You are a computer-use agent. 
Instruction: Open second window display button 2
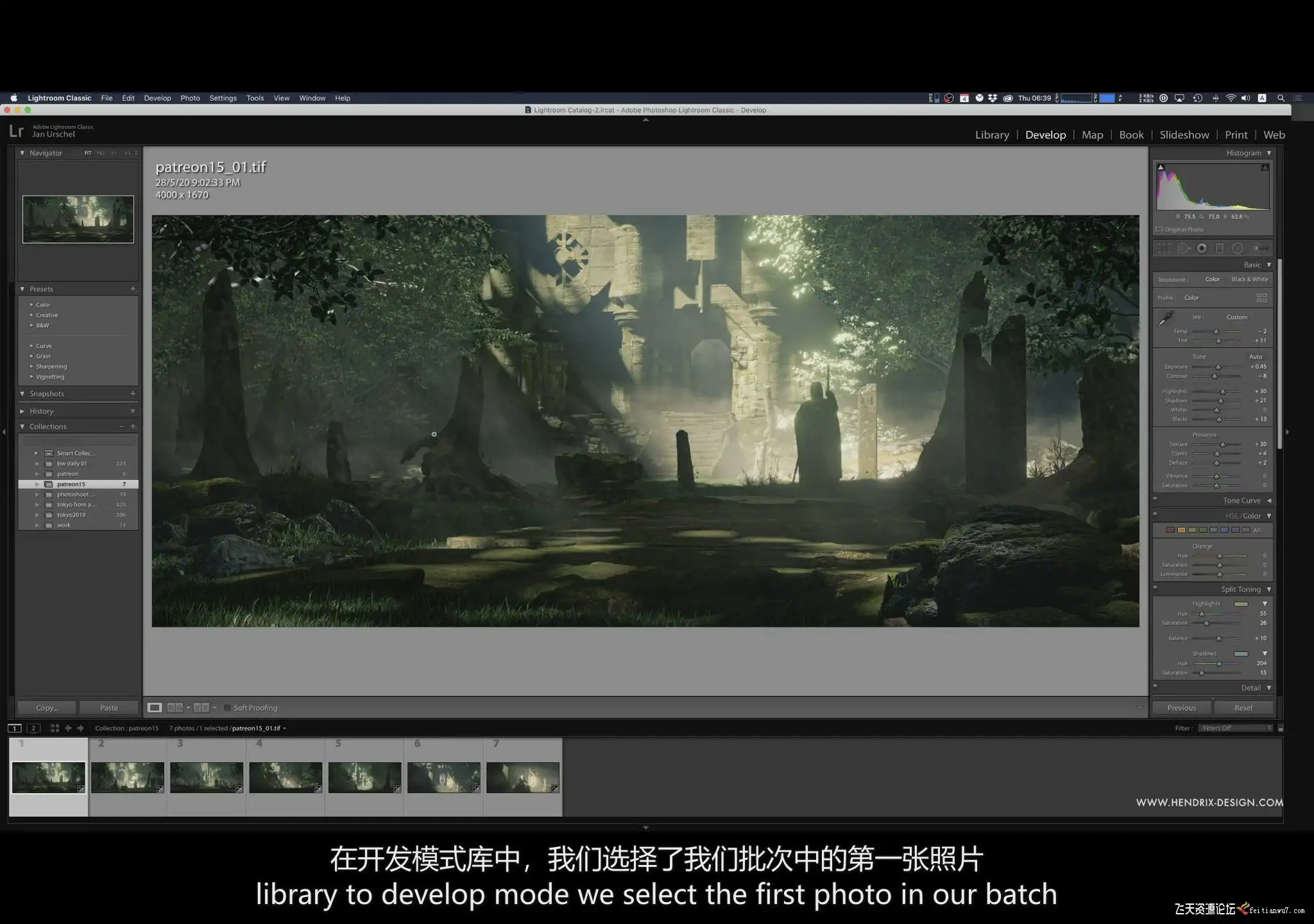[33, 728]
